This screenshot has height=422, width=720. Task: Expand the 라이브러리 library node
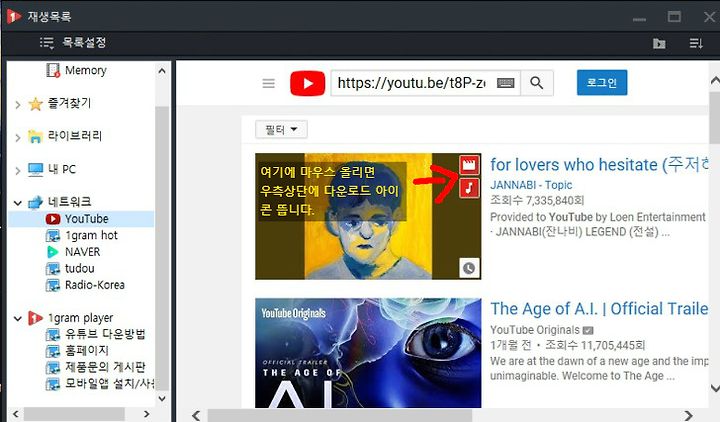(x=17, y=137)
